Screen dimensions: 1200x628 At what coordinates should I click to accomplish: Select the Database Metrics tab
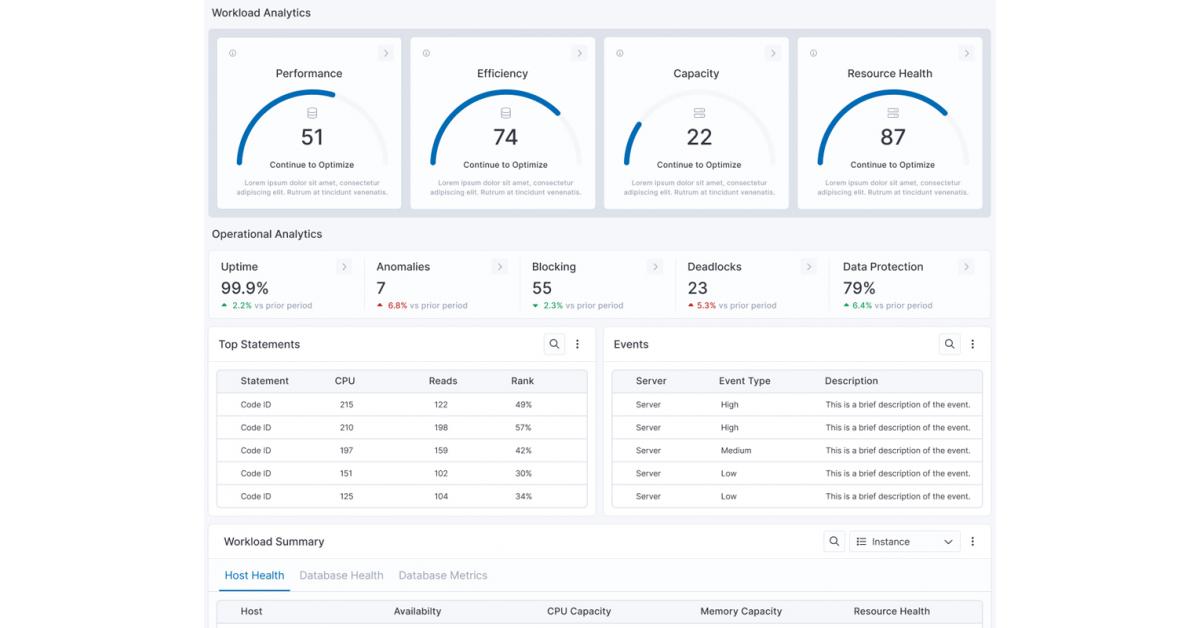coord(443,576)
